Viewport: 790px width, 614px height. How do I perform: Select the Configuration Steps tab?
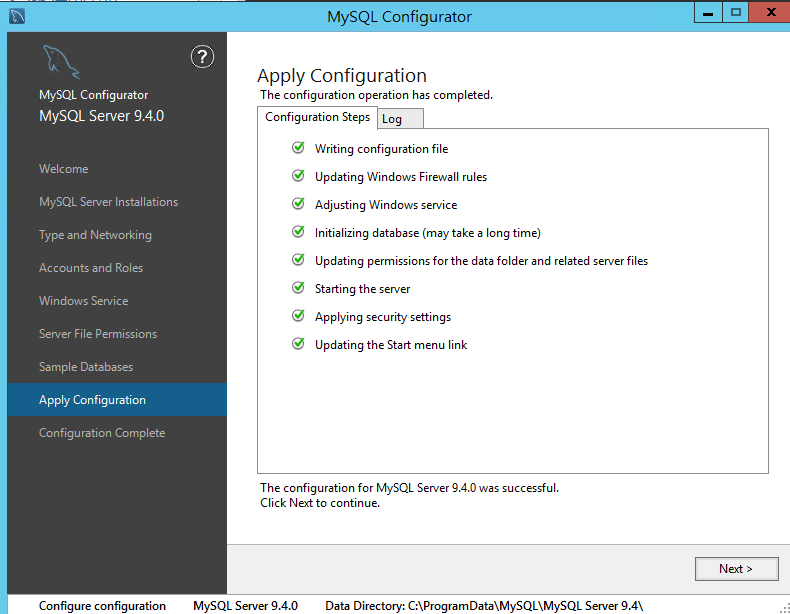pyautogui.click(x=317, y=117)
